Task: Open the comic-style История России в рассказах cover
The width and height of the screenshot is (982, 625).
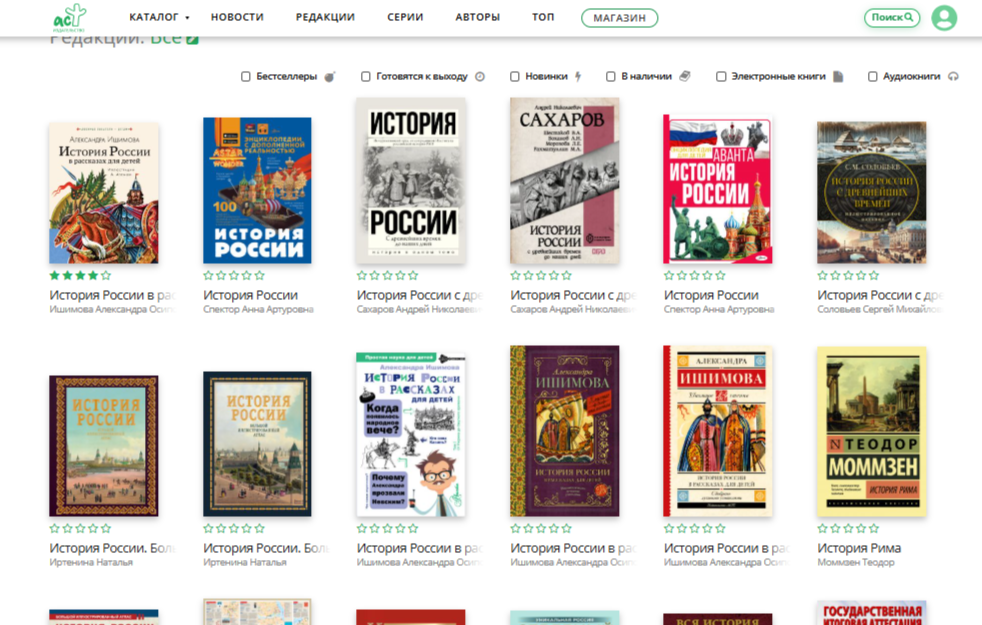Action: [x=411, y=434]
